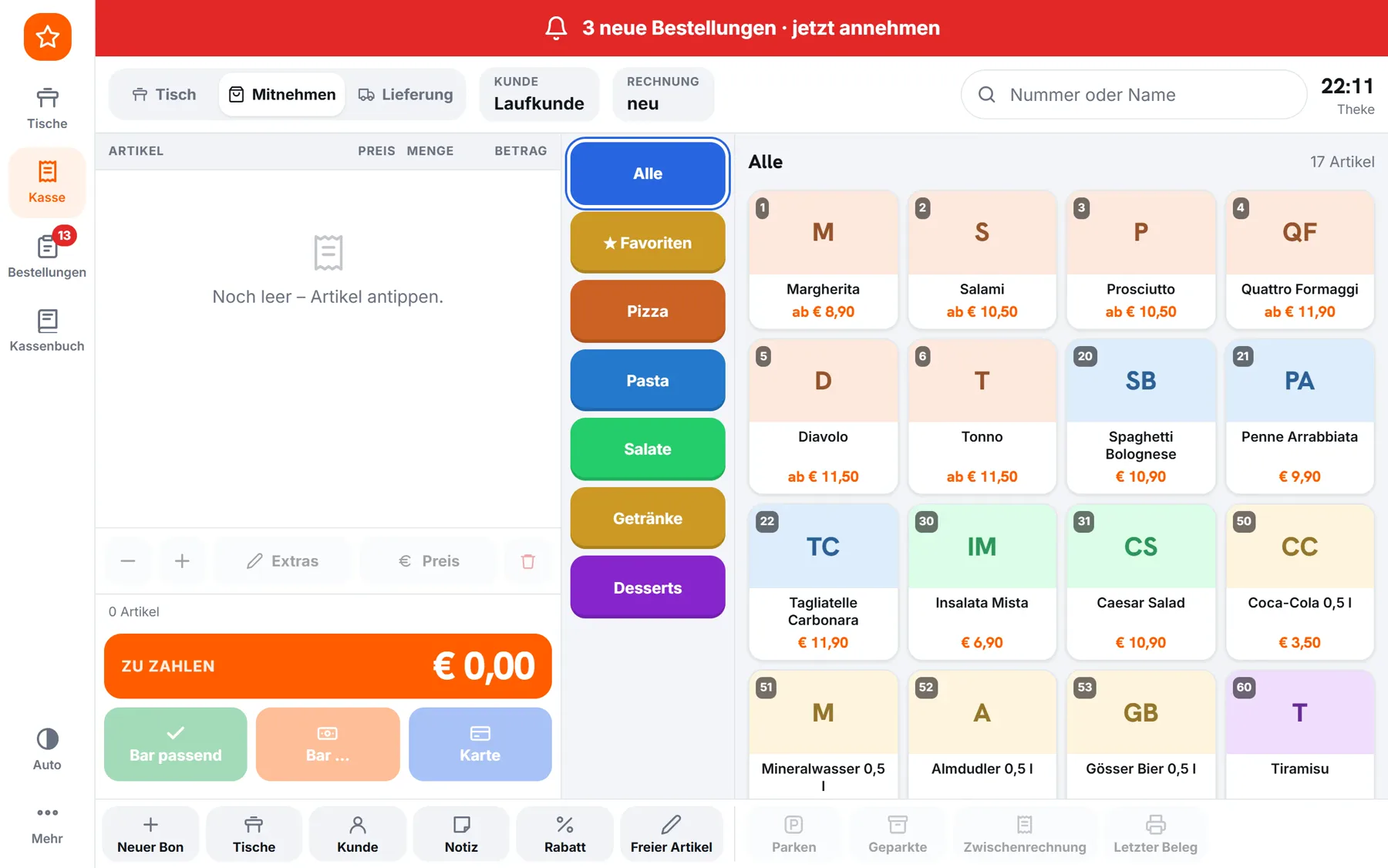Add Almdudler 0,5 l to the order
Image resolution: width=1388 pixels, height=868 pixels.
982,735
